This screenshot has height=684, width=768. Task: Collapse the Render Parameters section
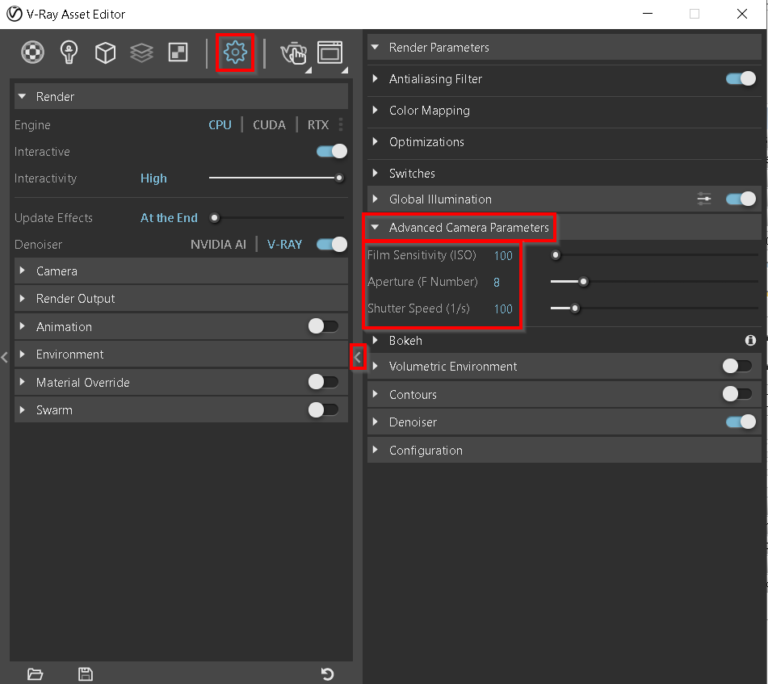[564, 48]
